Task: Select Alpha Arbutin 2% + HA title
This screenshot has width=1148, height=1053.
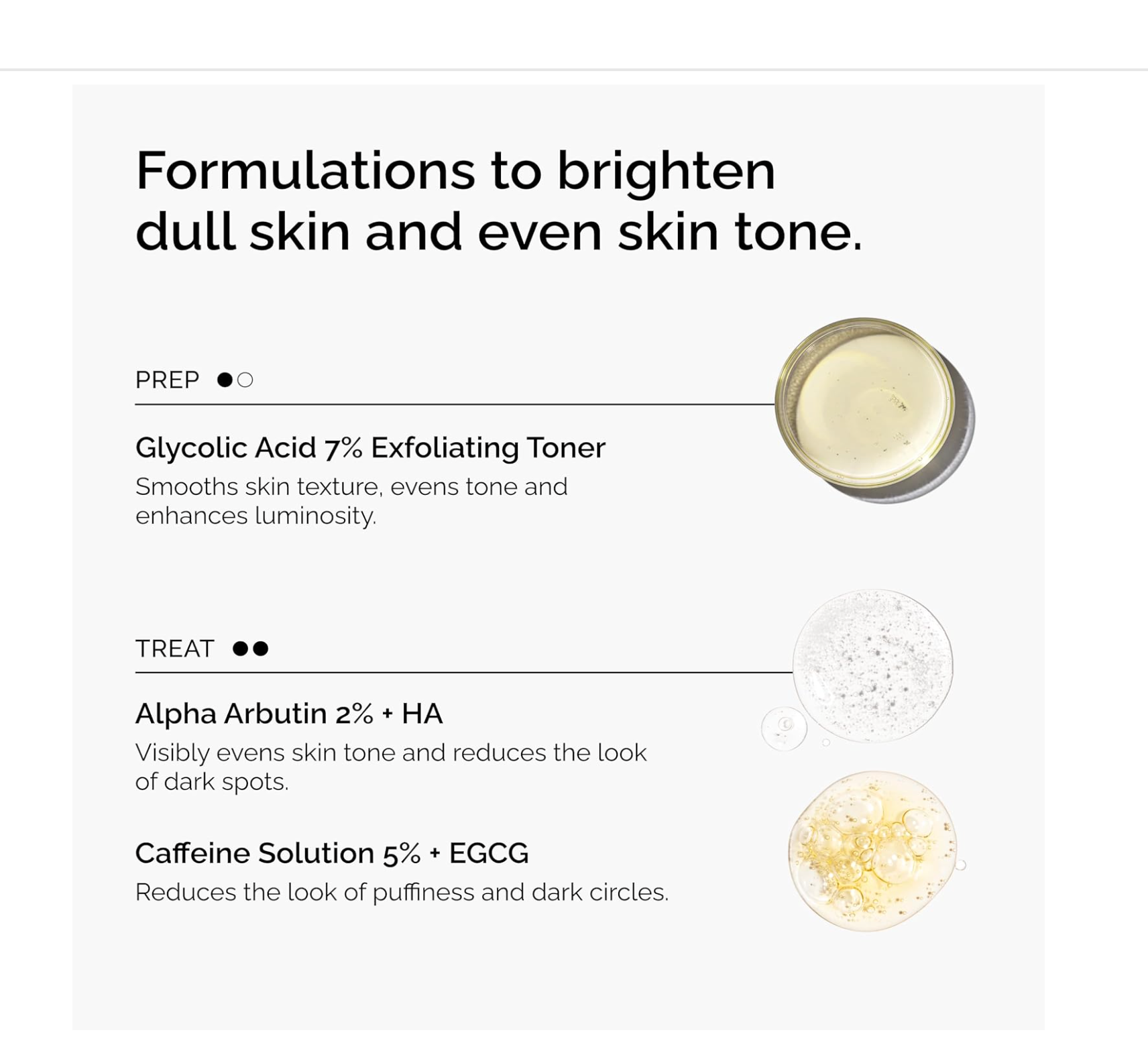Action: [289, 714]
